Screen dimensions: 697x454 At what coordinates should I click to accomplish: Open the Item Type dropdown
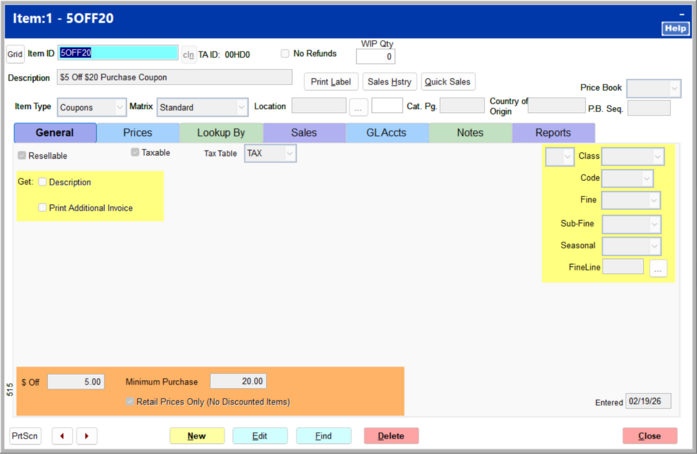coord(90,107)
